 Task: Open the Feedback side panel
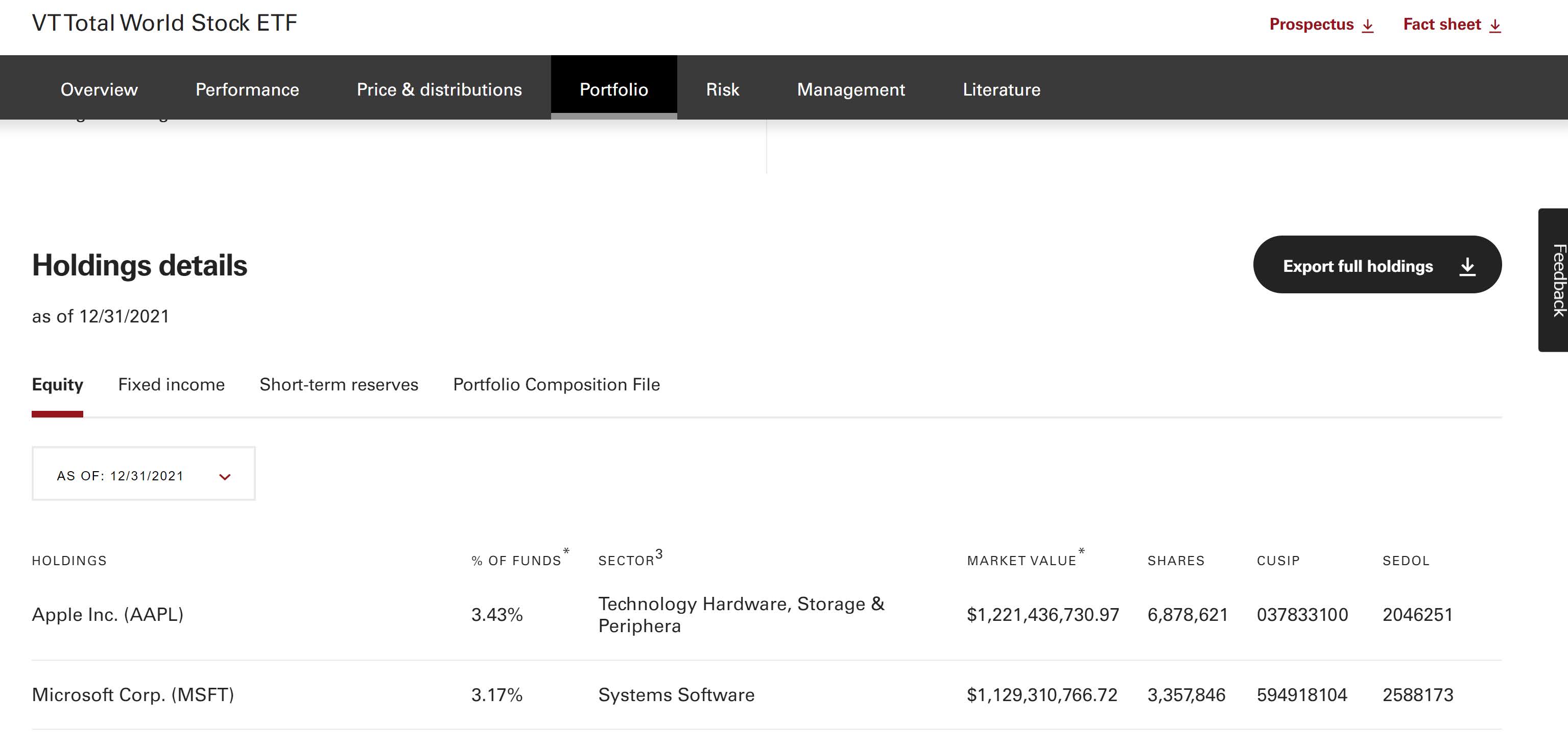pos(1553,280)
